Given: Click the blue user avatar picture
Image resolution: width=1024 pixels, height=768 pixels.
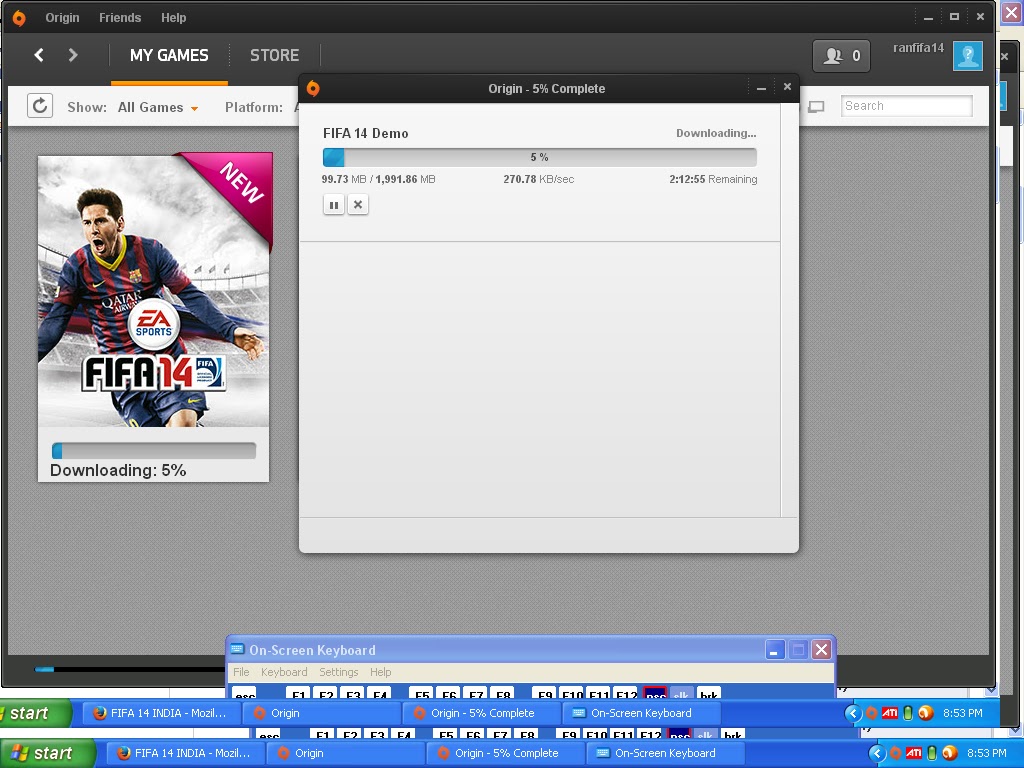Looking at the screenshot, I should [x=968, y=56].
